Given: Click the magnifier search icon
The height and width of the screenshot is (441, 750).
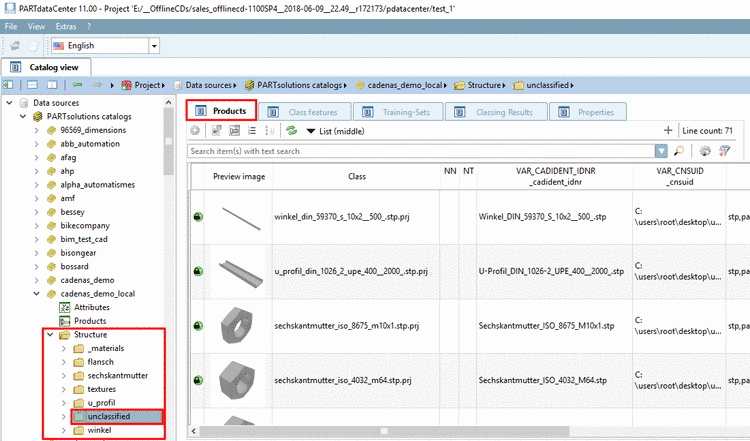Looking at the screenshot, I should click(679, 151).
